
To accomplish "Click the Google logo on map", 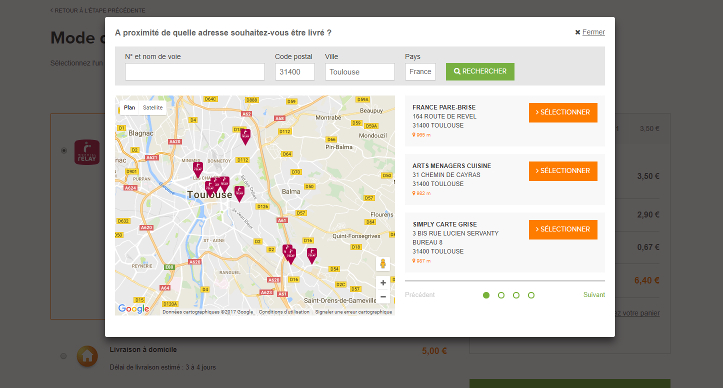I will coord(134,309).
